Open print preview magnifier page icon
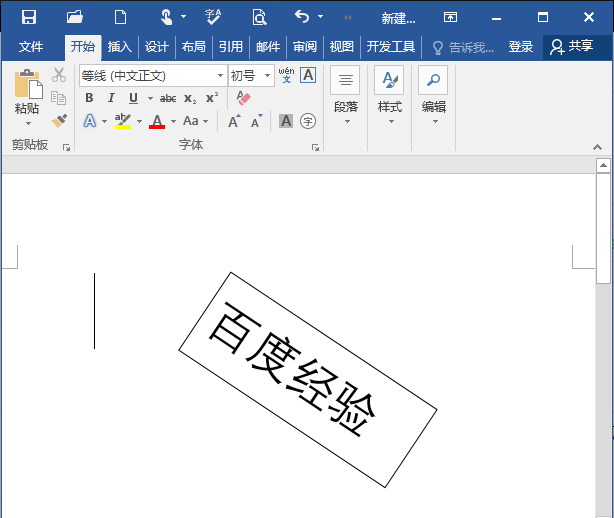 click(259, 17)
